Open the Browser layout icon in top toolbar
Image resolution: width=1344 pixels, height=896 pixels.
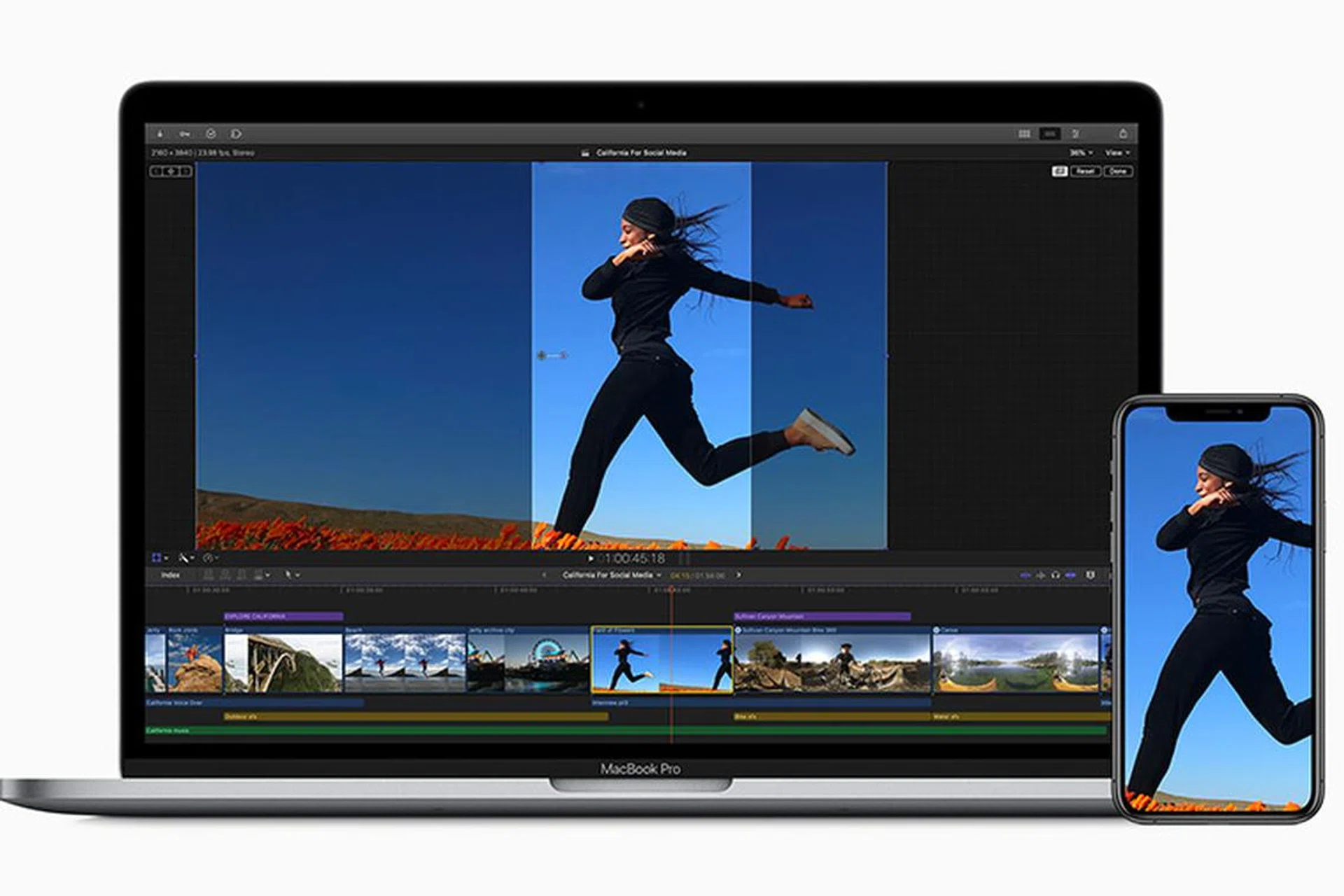click(x=1025, y=132)
